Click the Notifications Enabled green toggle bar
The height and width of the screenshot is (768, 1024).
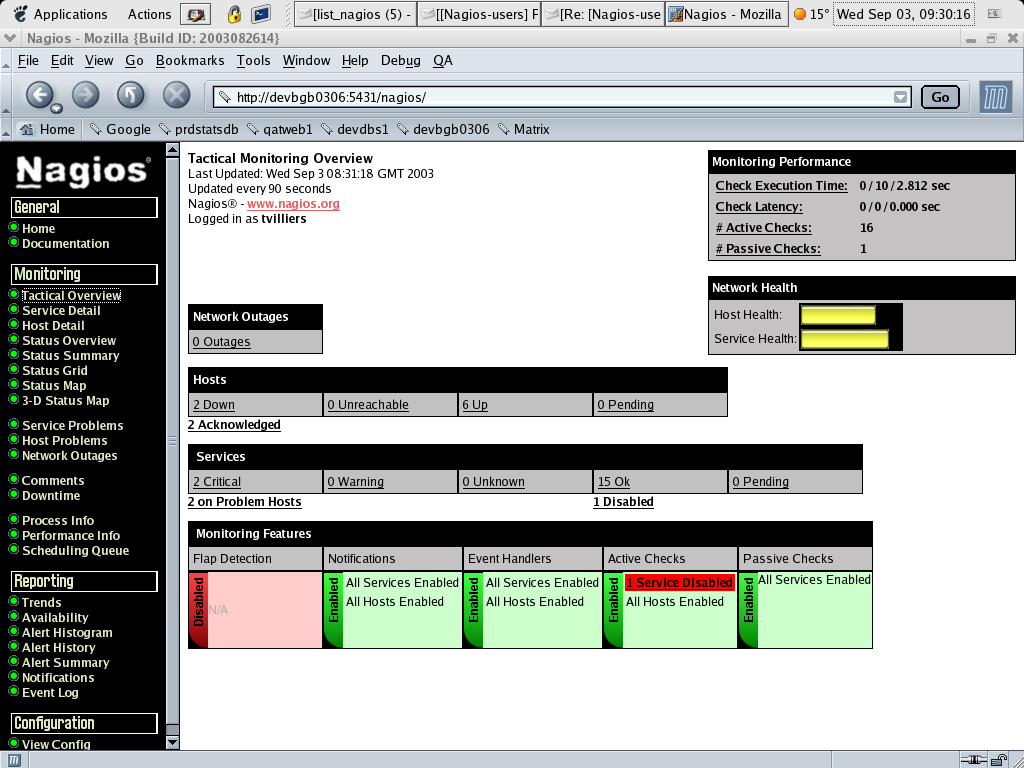pos(334,610)
